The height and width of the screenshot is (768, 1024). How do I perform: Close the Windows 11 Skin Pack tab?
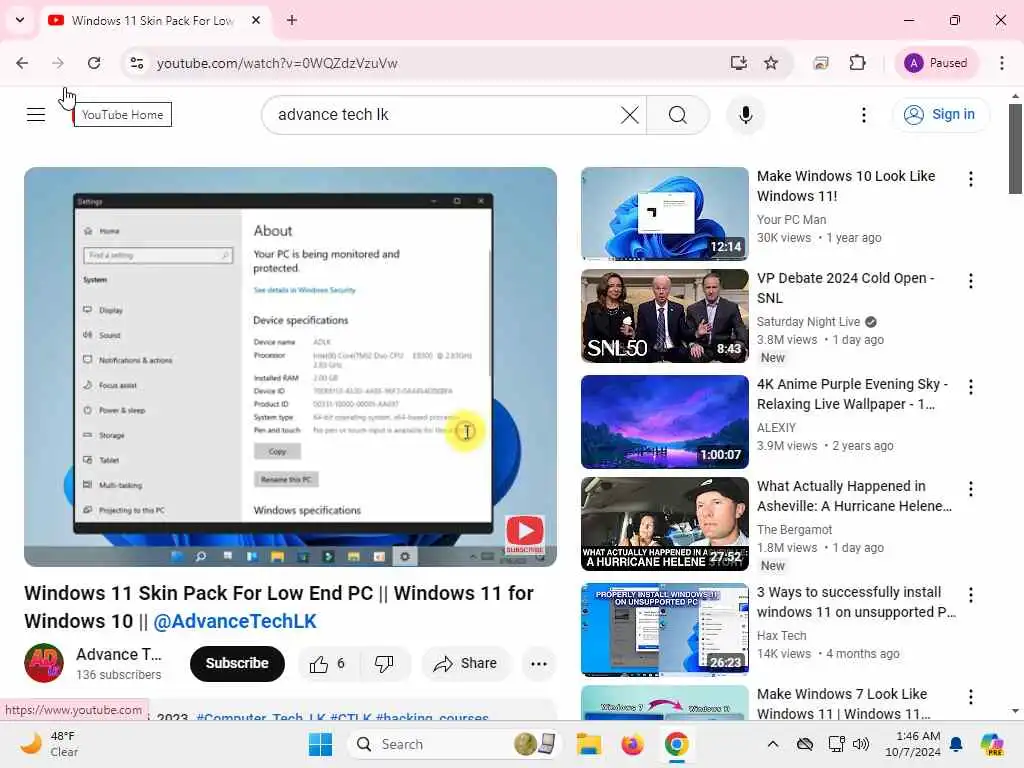[256, 20]
